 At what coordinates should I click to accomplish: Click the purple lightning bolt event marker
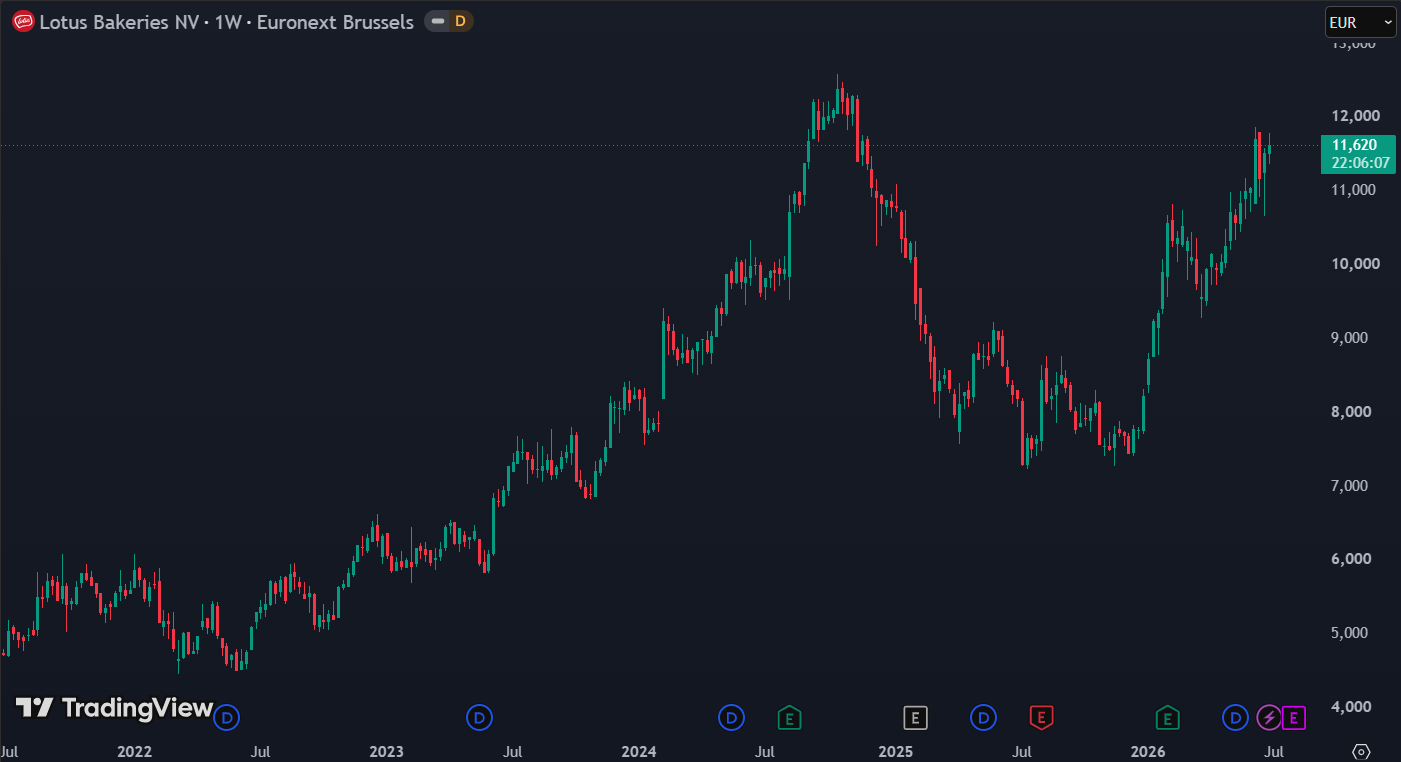[1269, 717]
